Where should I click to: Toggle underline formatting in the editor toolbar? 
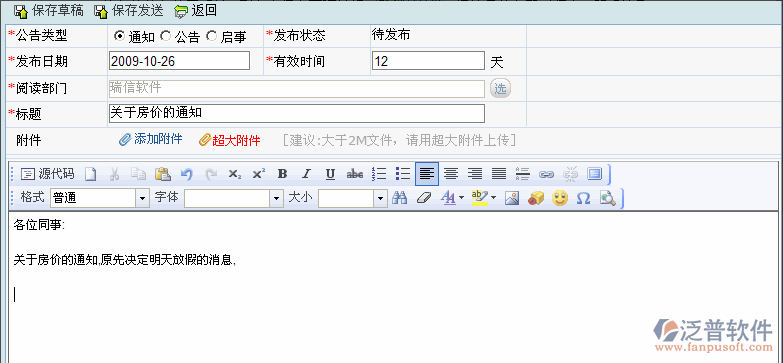click(330, 174)
